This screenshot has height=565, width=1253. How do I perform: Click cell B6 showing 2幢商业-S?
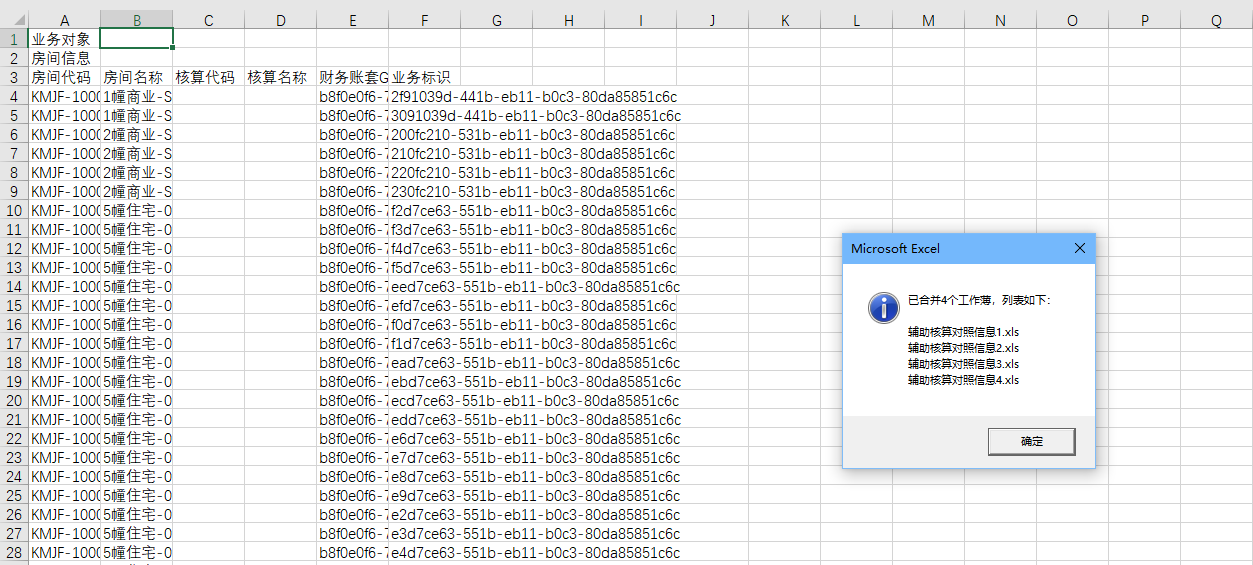[x=137, y=134]
